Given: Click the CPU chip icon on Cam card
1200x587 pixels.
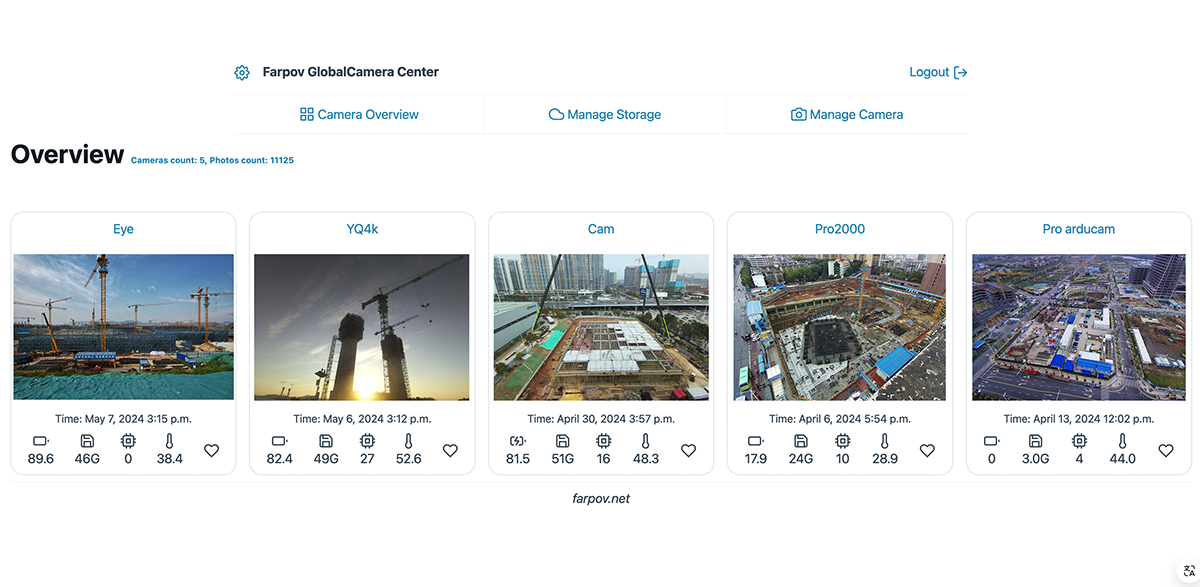Looking at the screenshot, I should pos(603,441).
